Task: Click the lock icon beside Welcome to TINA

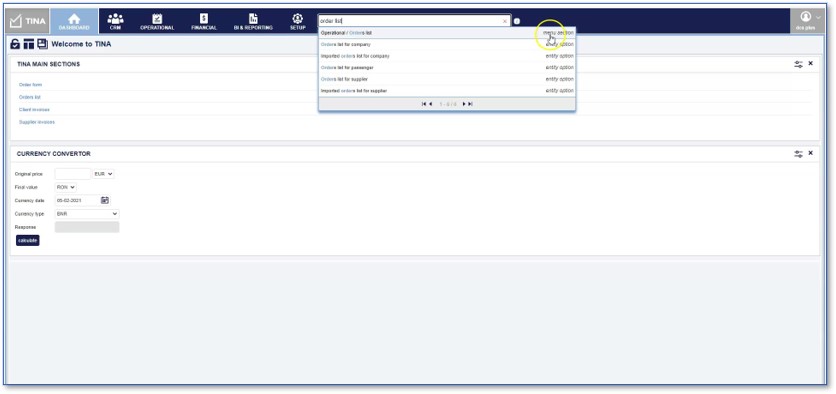Action: point(15,44)
